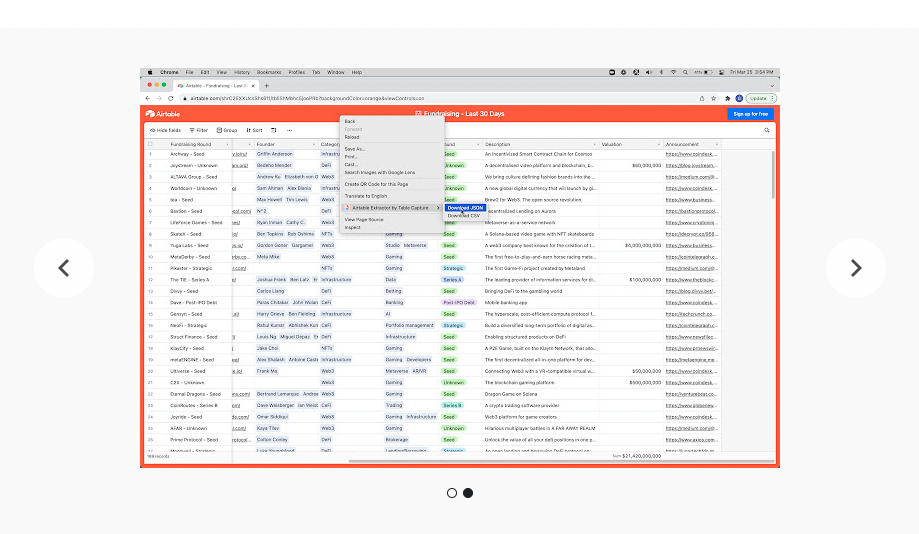This screenshot has height=534, width=919.
Task: Tick the select-all checkbox in table header
Action: (x=151, y=144)
